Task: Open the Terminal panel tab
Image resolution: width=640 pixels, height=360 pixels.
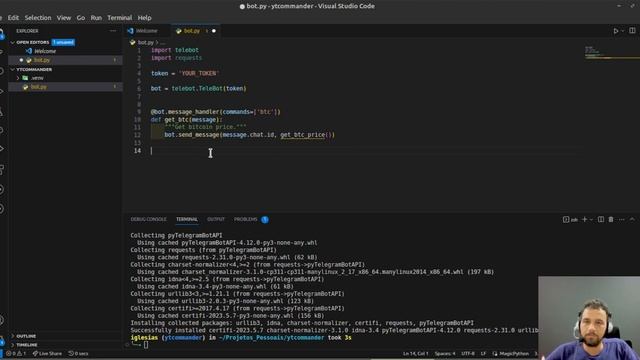Action: point(187,220)
